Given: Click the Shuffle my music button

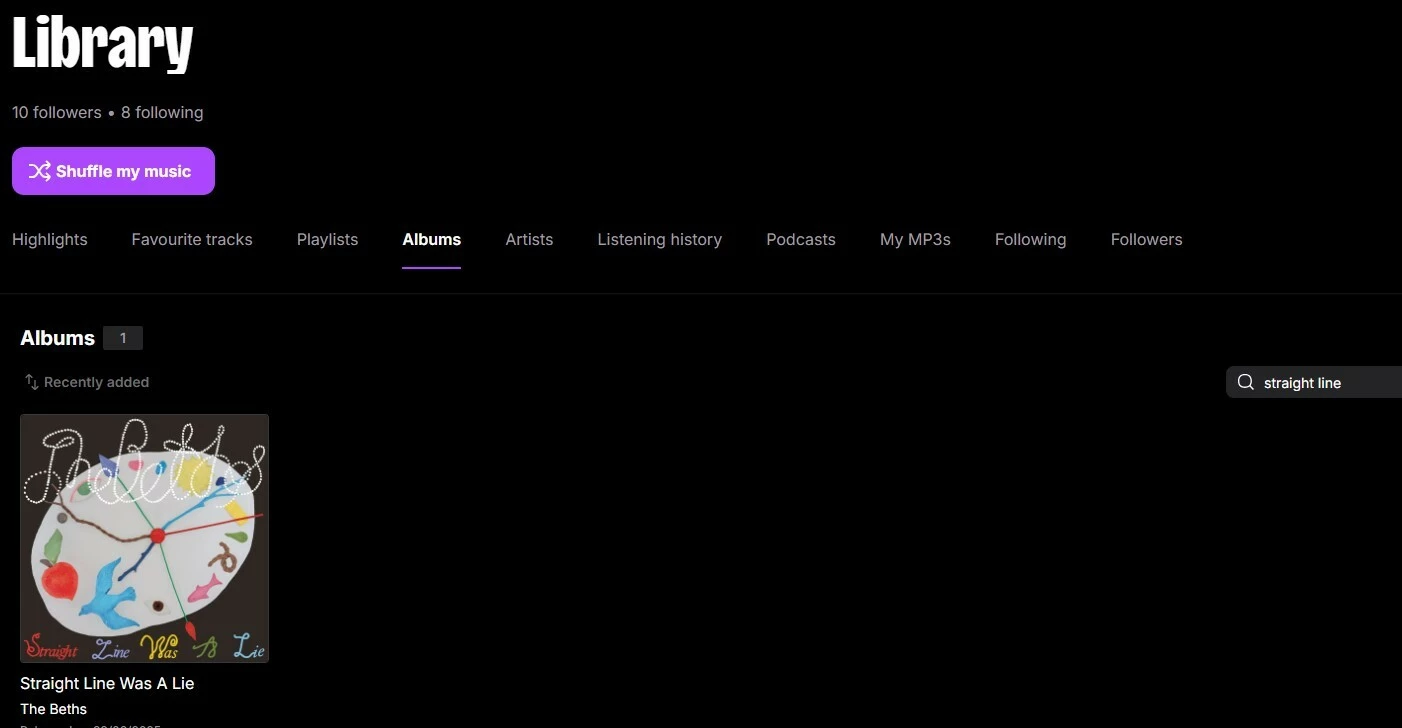Looking at the screenshot, I should coord(113,171).
